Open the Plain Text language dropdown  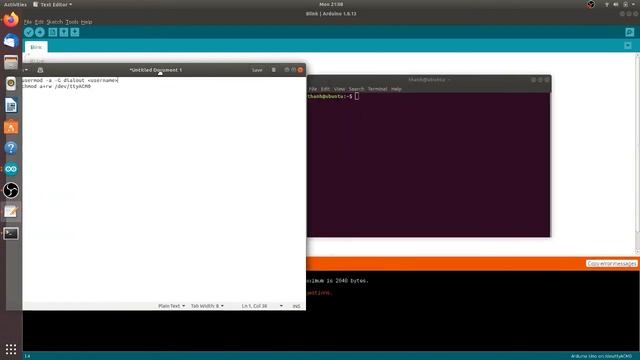(171, 306)
